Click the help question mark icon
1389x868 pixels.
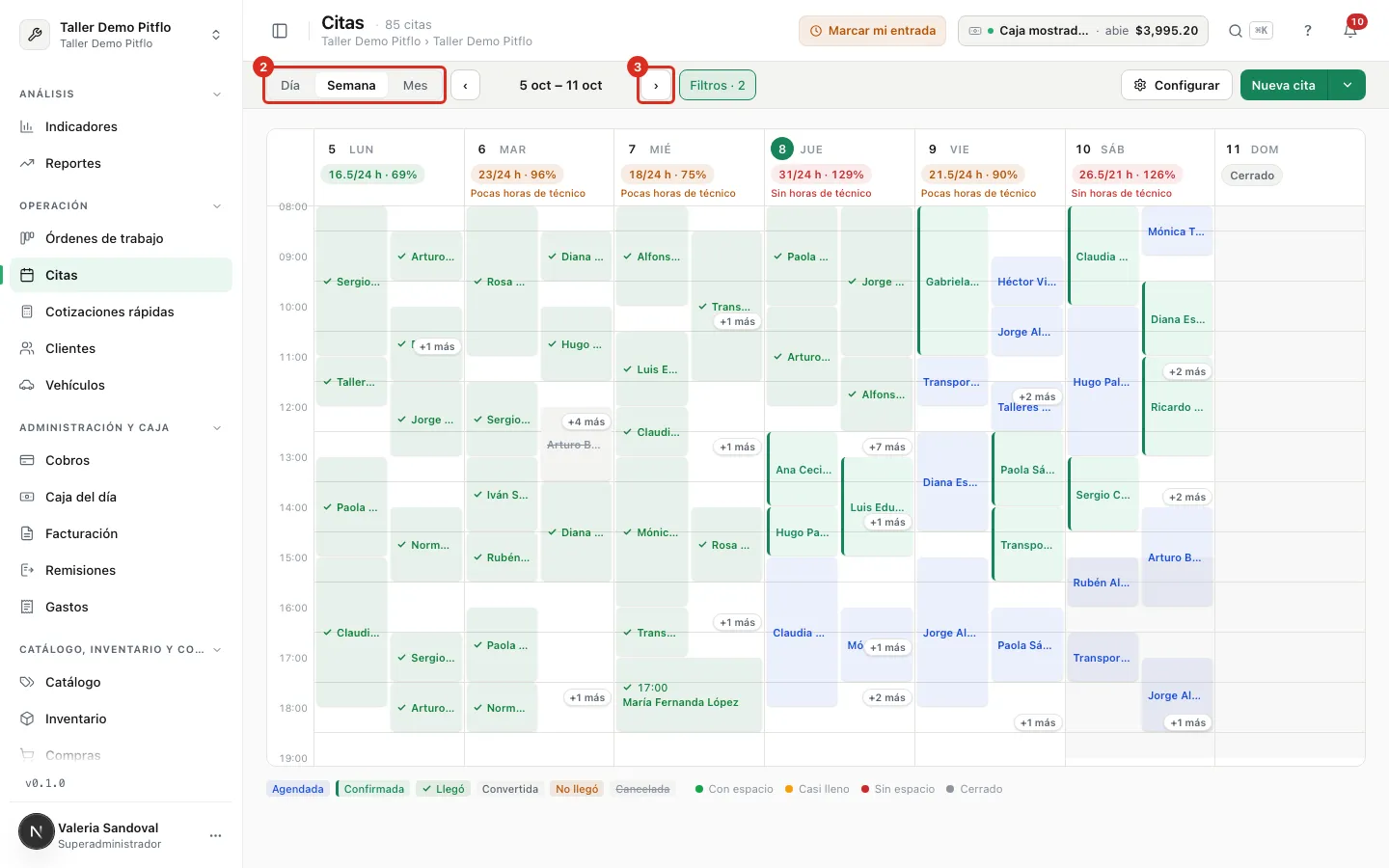click(1308, 31)
